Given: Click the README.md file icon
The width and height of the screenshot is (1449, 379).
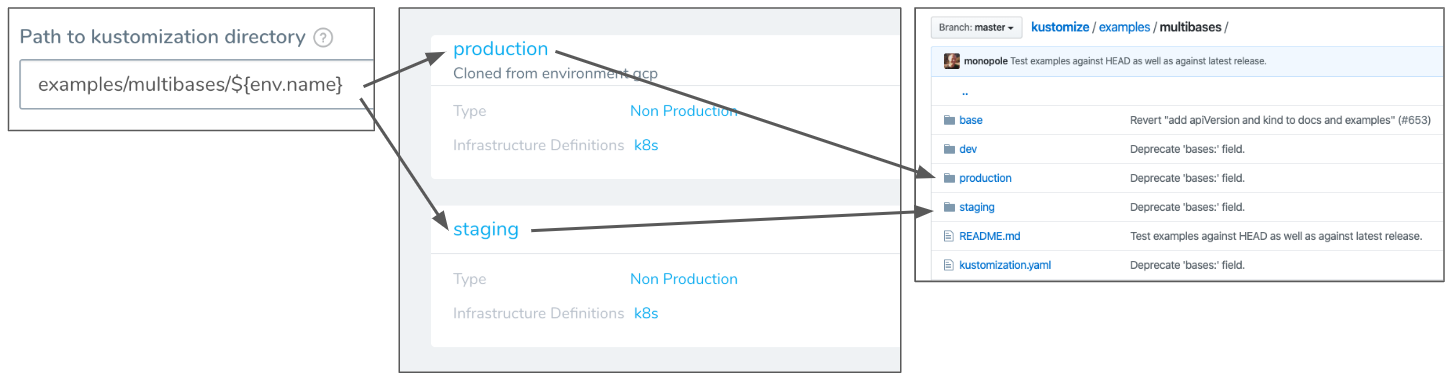Looking at the screenshot, I should pyautogui.click(x=949, y=236).
